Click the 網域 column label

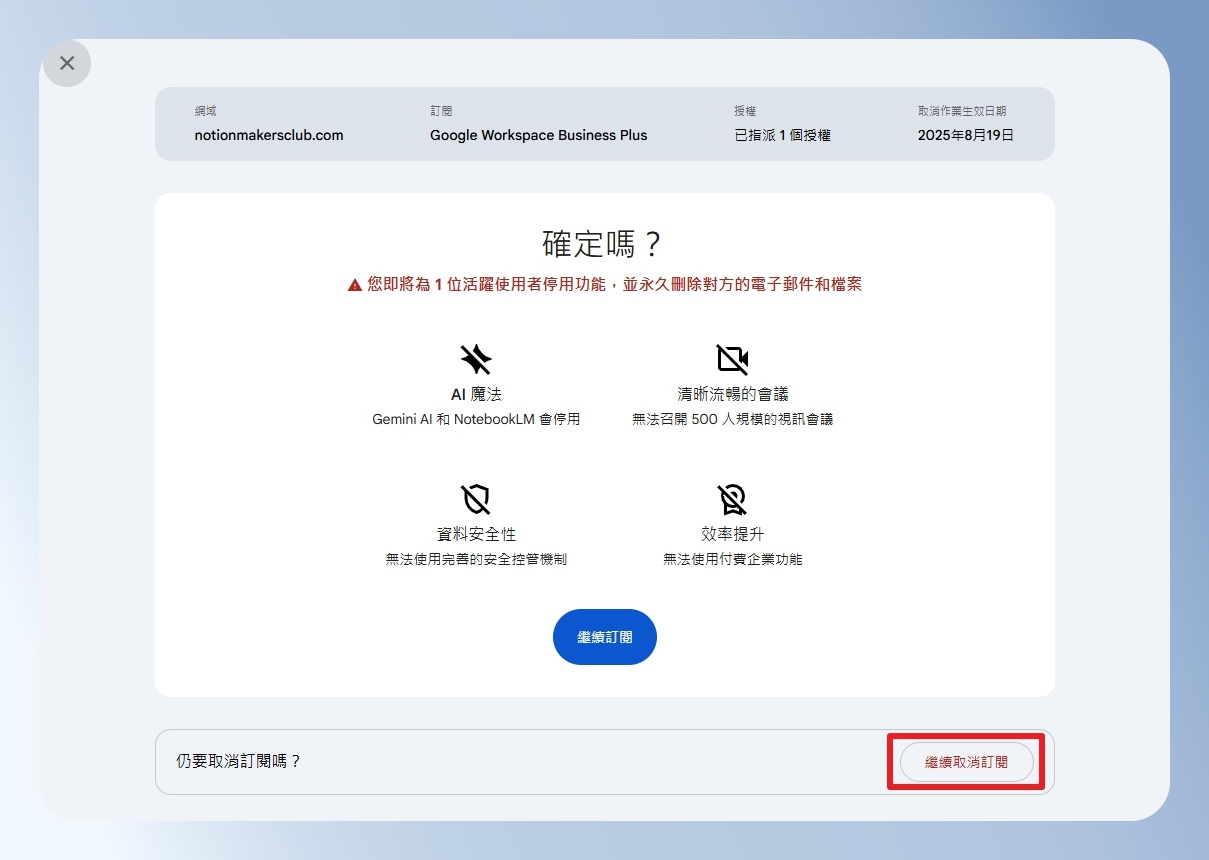point(205,111)
